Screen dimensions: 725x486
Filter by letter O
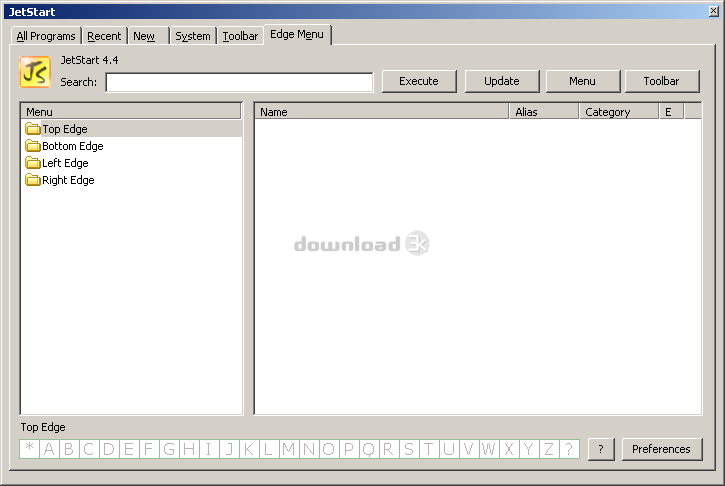(329, 449)
